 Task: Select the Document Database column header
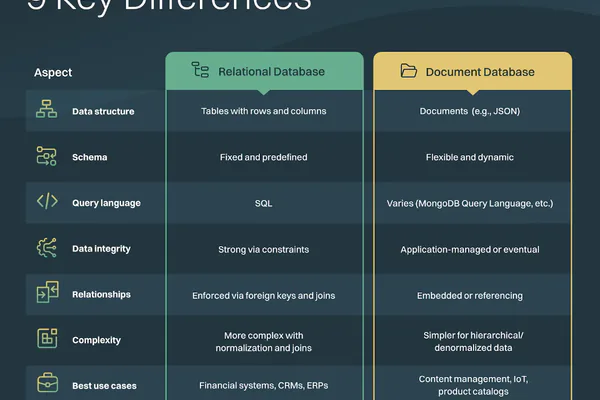click(x=473, y=71)
